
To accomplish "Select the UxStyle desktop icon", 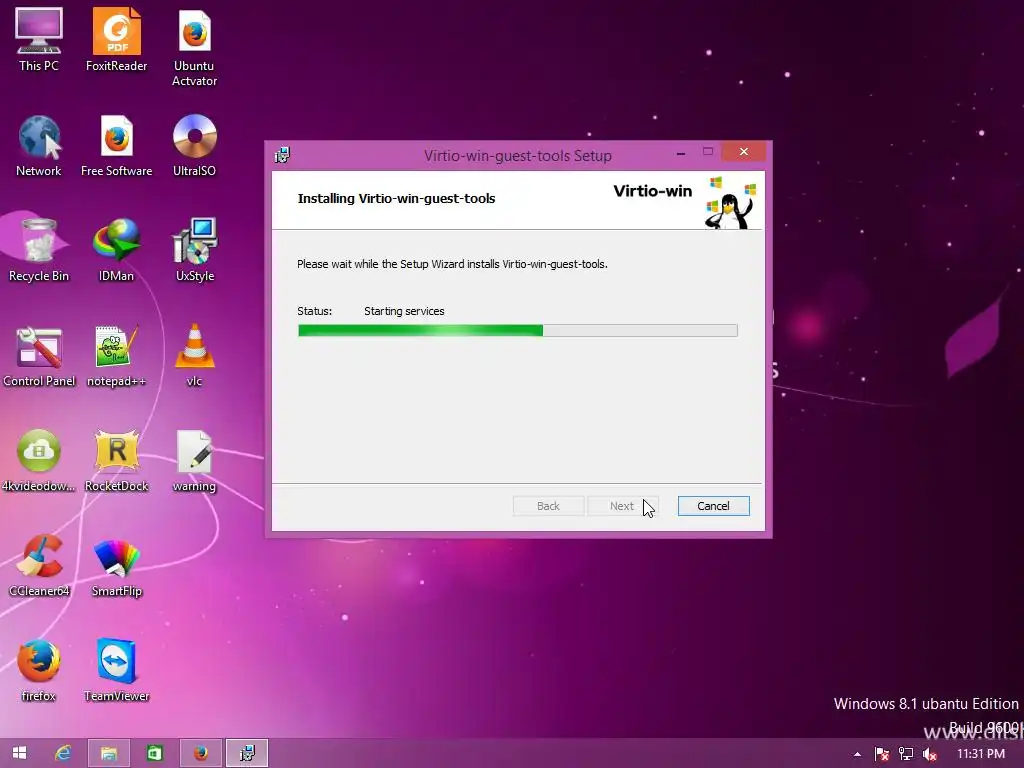I will (x=194, y=250).
